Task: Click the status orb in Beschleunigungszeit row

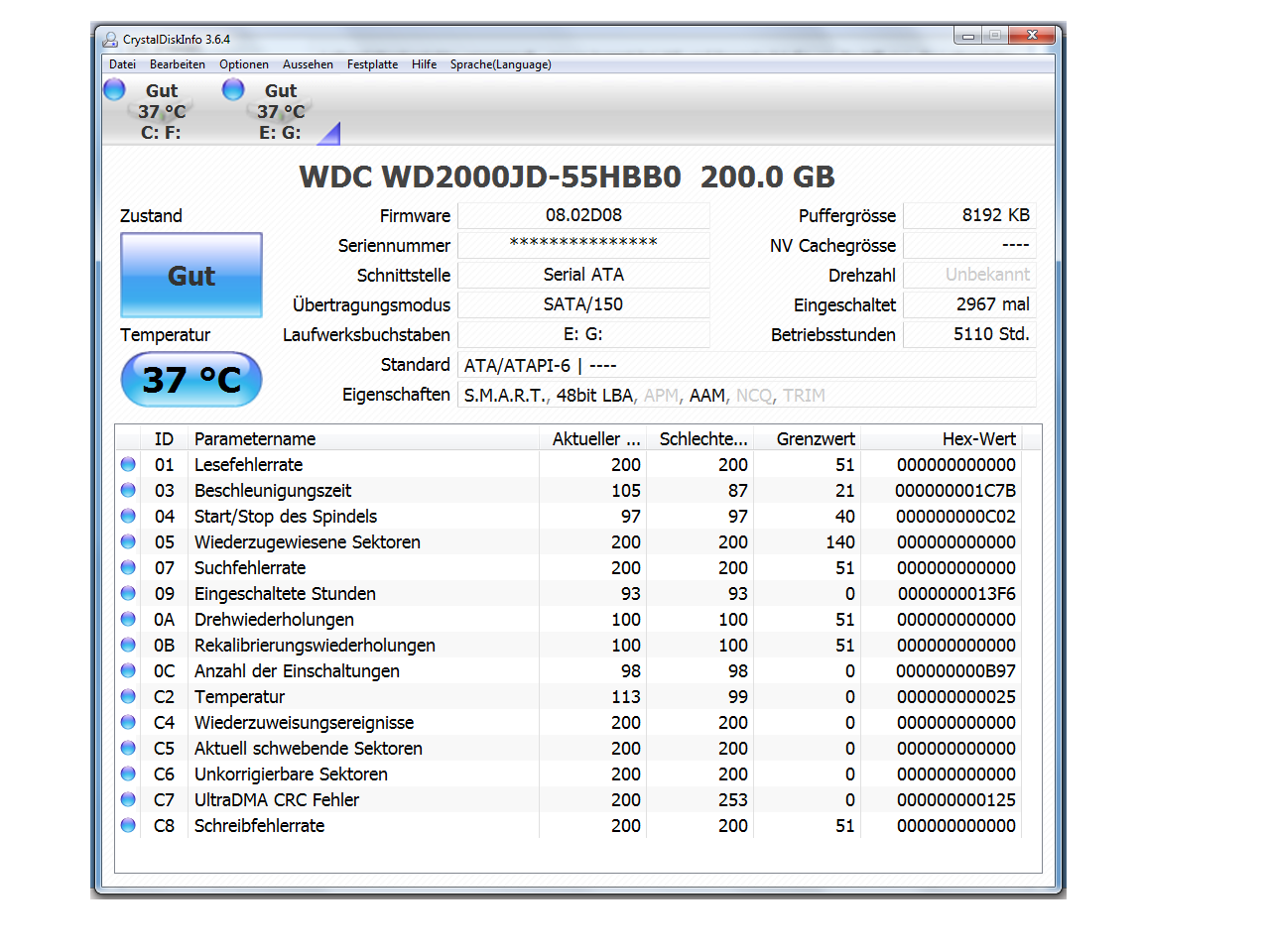Action: (x=128, y=490)
